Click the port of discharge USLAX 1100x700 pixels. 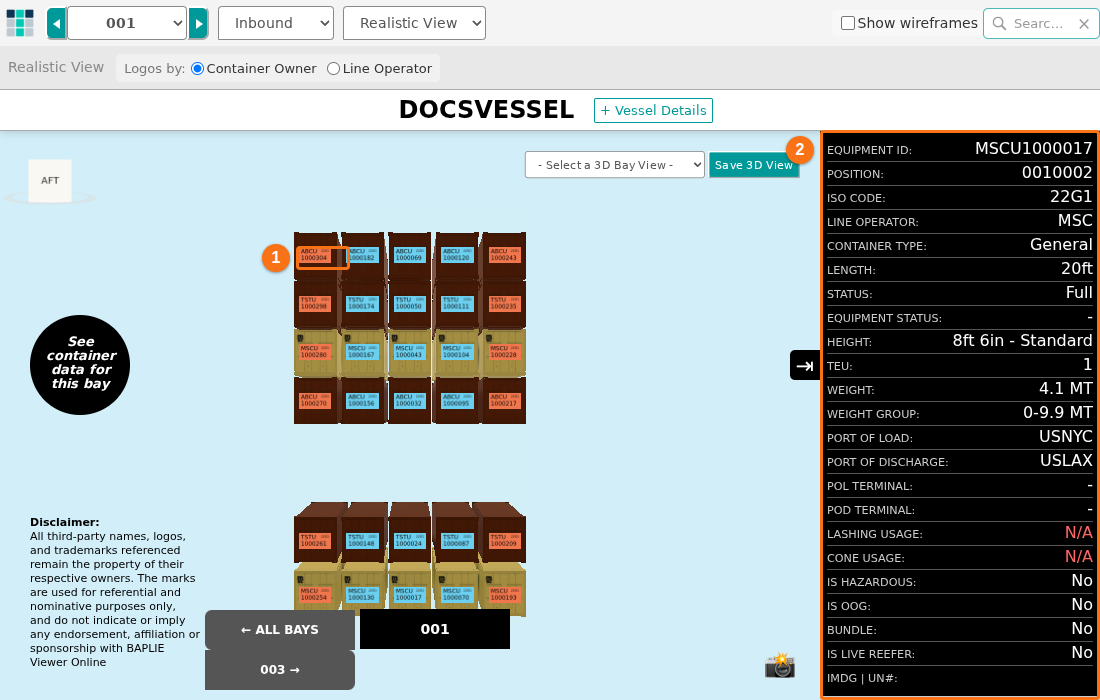tap(1066, 460)
